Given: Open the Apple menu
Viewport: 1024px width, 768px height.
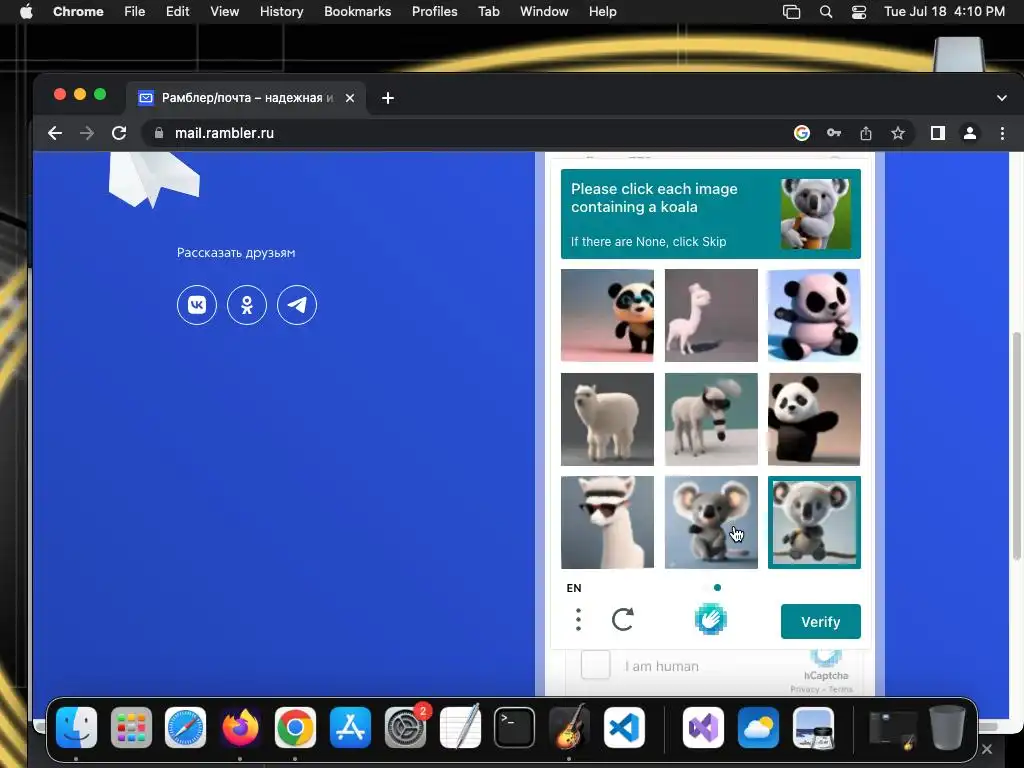Looking at the screenshot, I should coord(26,12).
